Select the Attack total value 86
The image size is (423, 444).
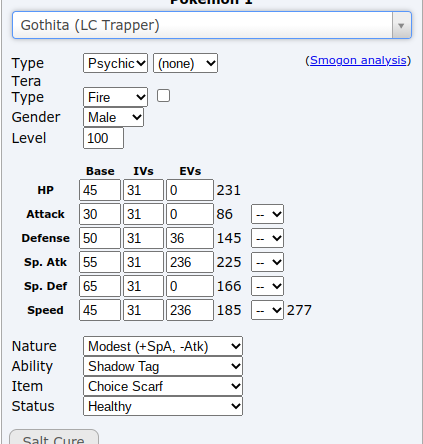click(225, 214)
